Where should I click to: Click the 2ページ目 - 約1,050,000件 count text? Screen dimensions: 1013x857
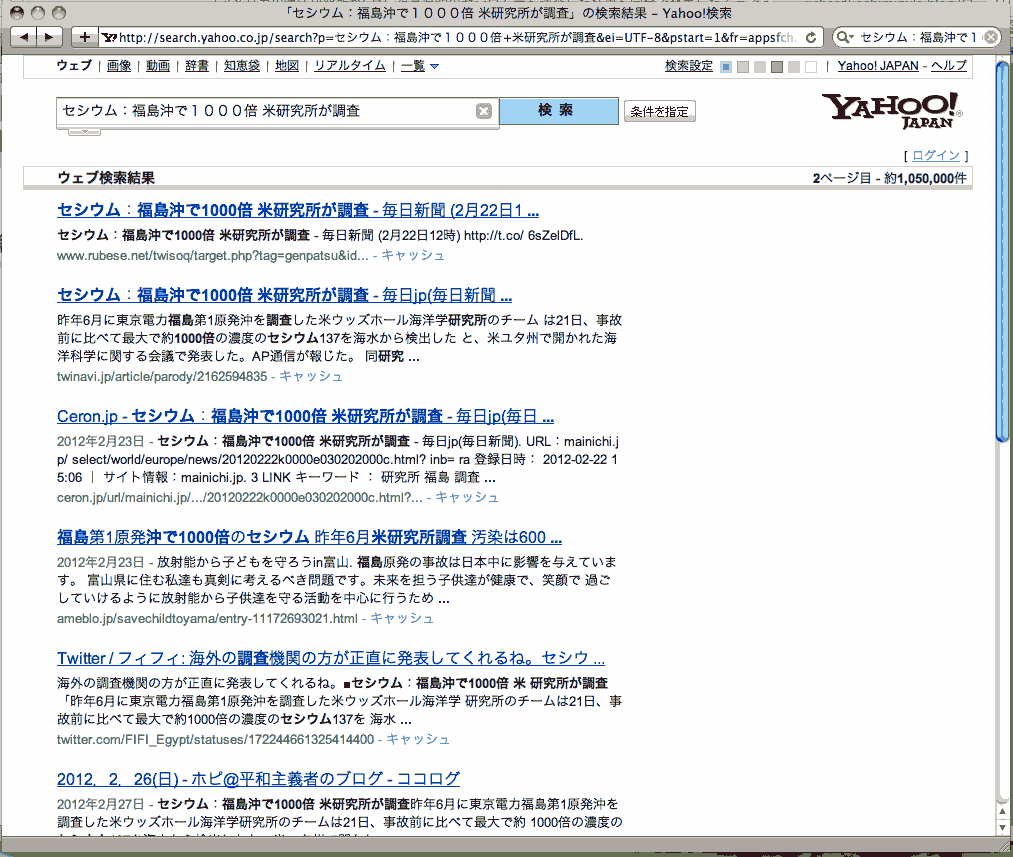click(890, 178)
